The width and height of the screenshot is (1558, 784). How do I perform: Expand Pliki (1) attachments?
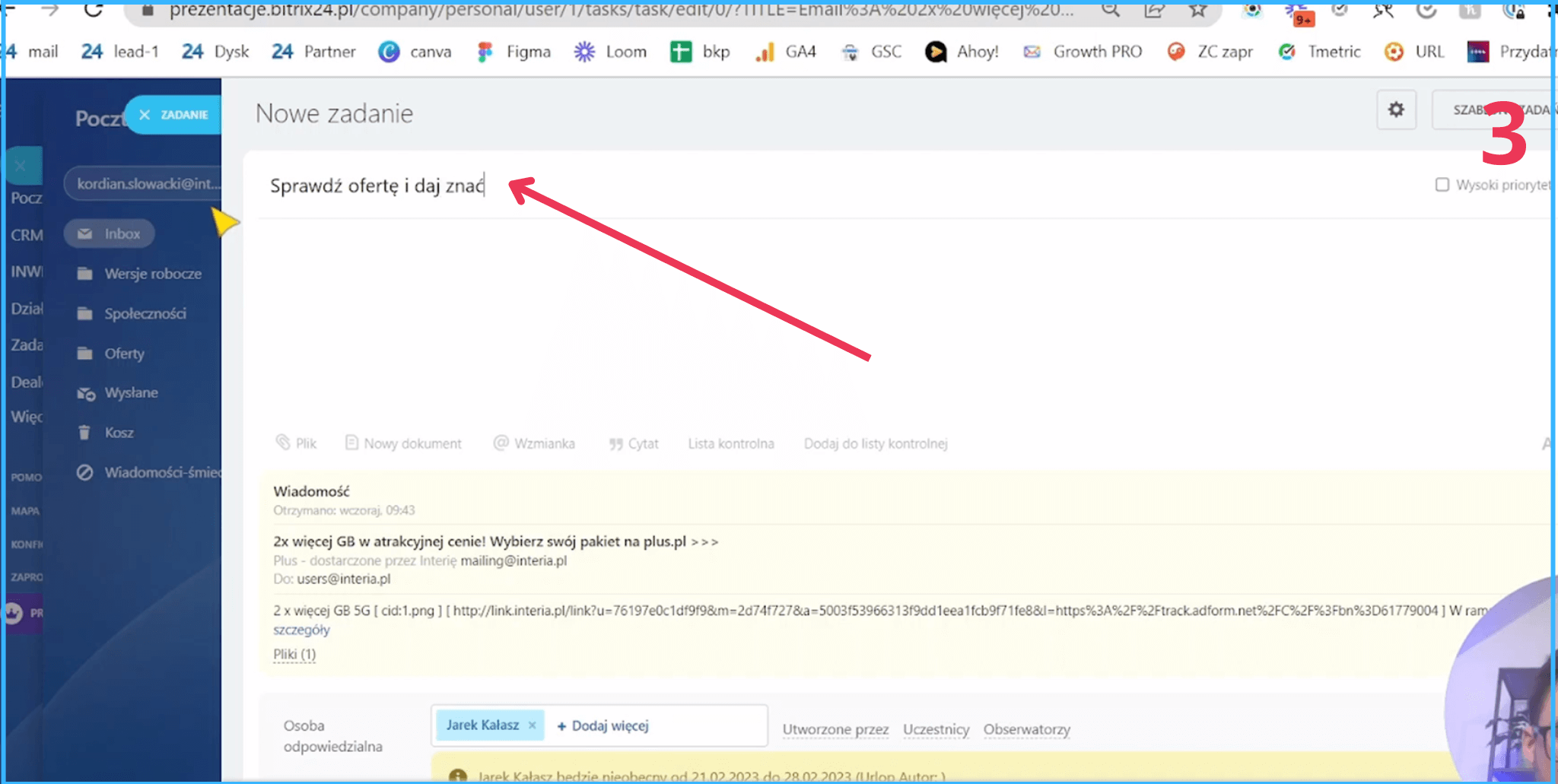coord(294,654)
